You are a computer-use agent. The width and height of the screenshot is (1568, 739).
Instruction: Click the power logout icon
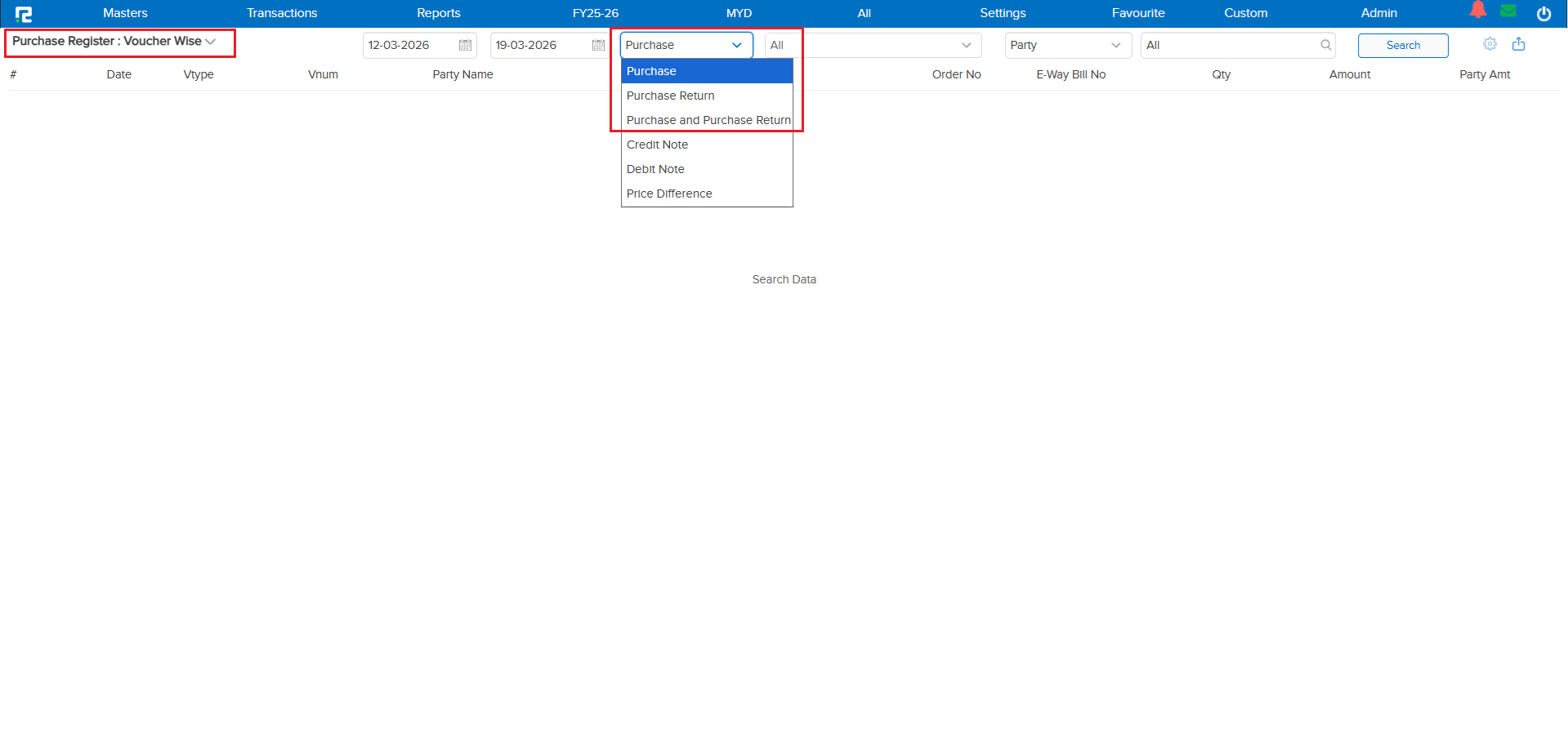(x=1543, y=14)
